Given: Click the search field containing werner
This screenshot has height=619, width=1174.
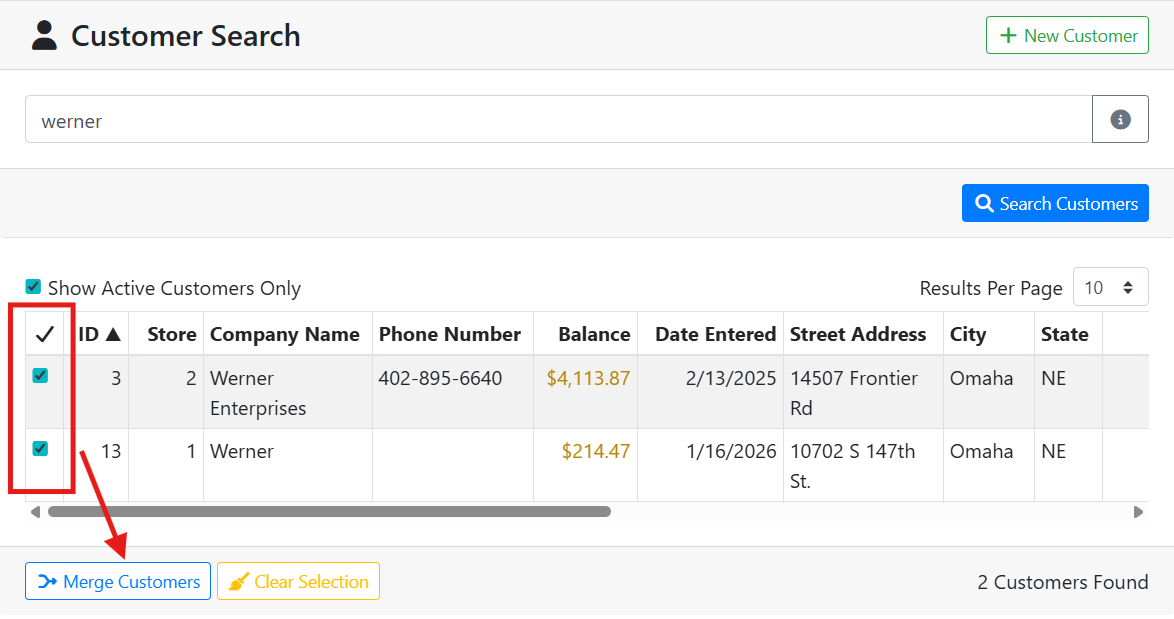Looking at the screenshot, I should coord(558,120).
